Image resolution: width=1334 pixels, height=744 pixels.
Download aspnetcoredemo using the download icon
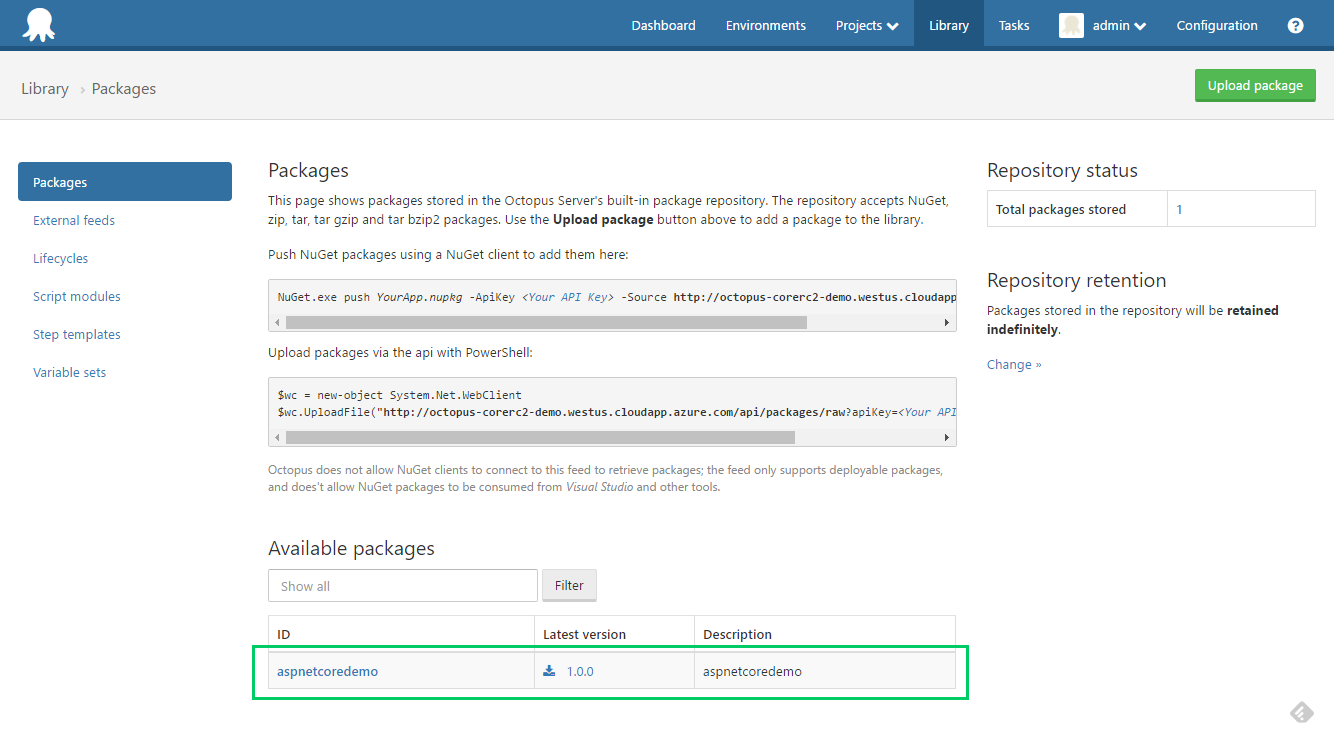(548, 670)
